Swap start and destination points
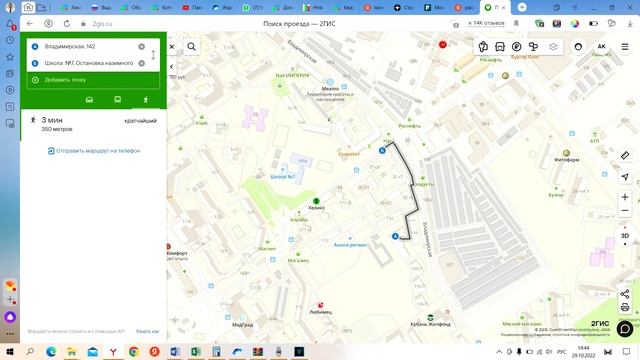This screenshot has height=360, width=640. (153, 55)
